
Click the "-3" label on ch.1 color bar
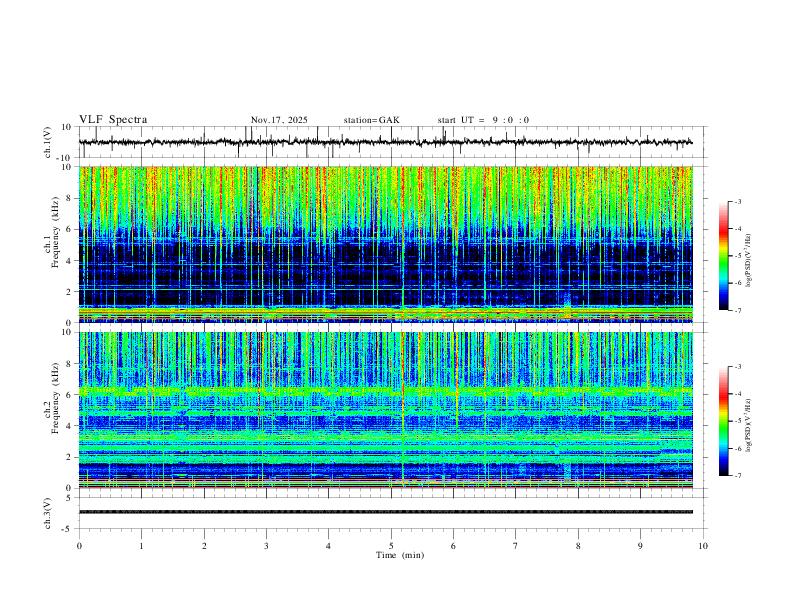(x=738, y=201)
